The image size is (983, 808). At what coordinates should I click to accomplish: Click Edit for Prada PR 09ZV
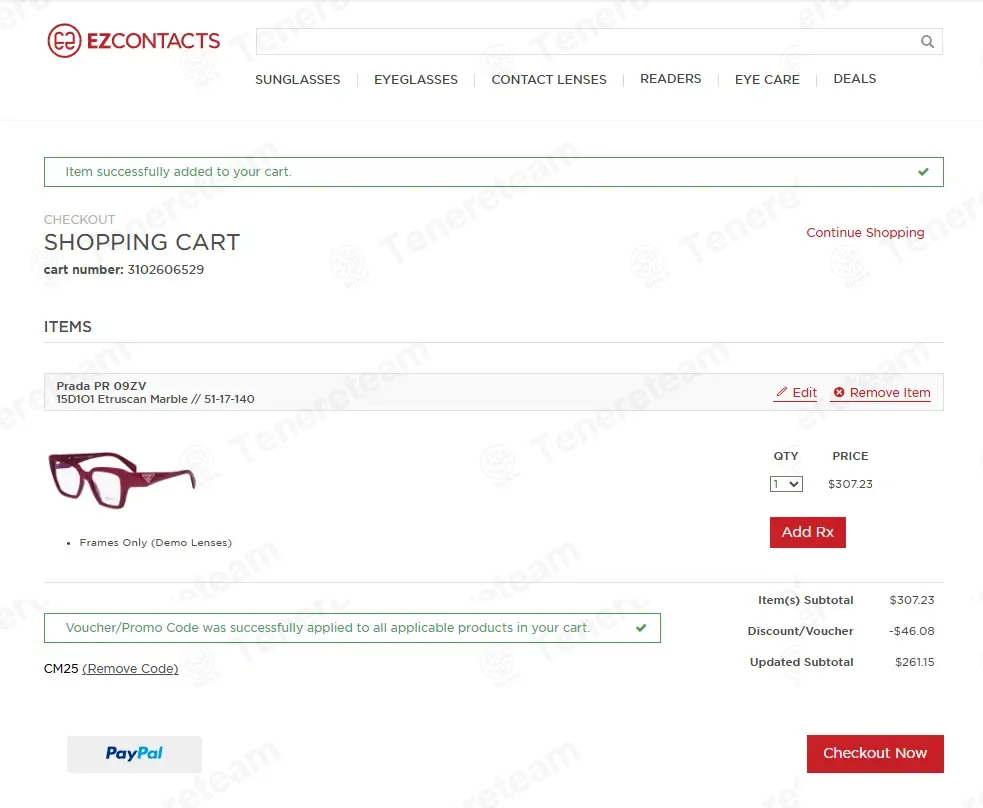tap(796, 392)
